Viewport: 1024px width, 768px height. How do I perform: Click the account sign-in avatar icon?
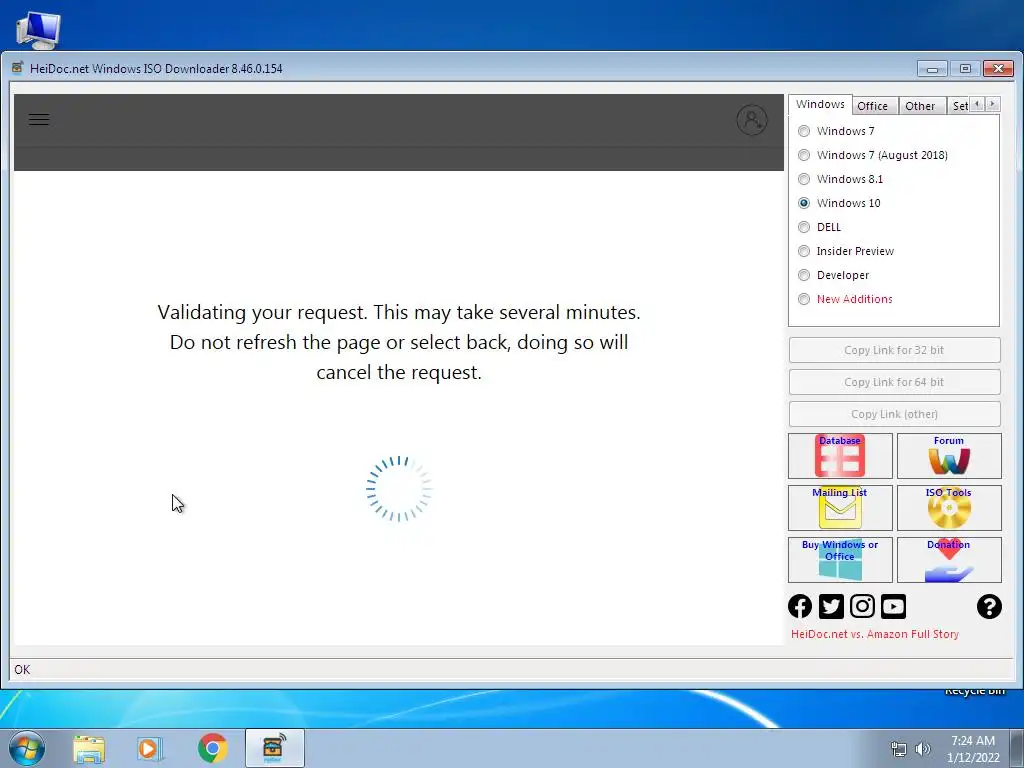click(752, 120)
